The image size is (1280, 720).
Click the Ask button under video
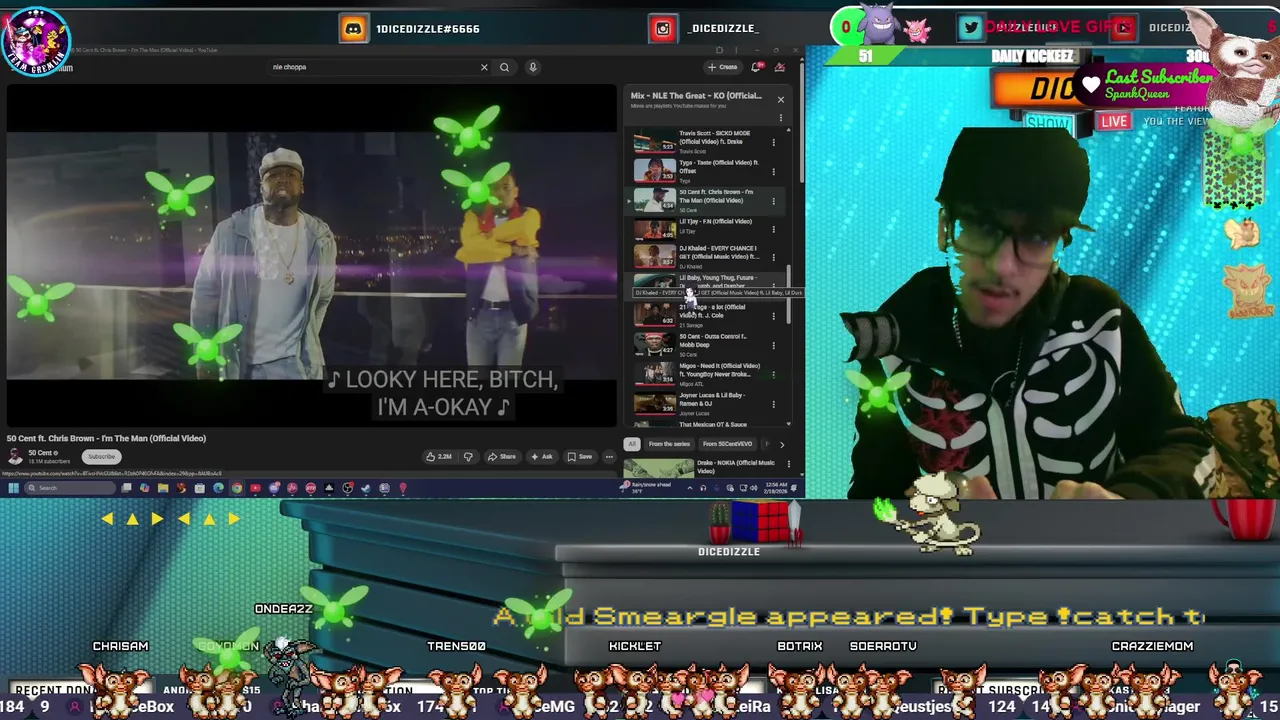coord(542,457)
